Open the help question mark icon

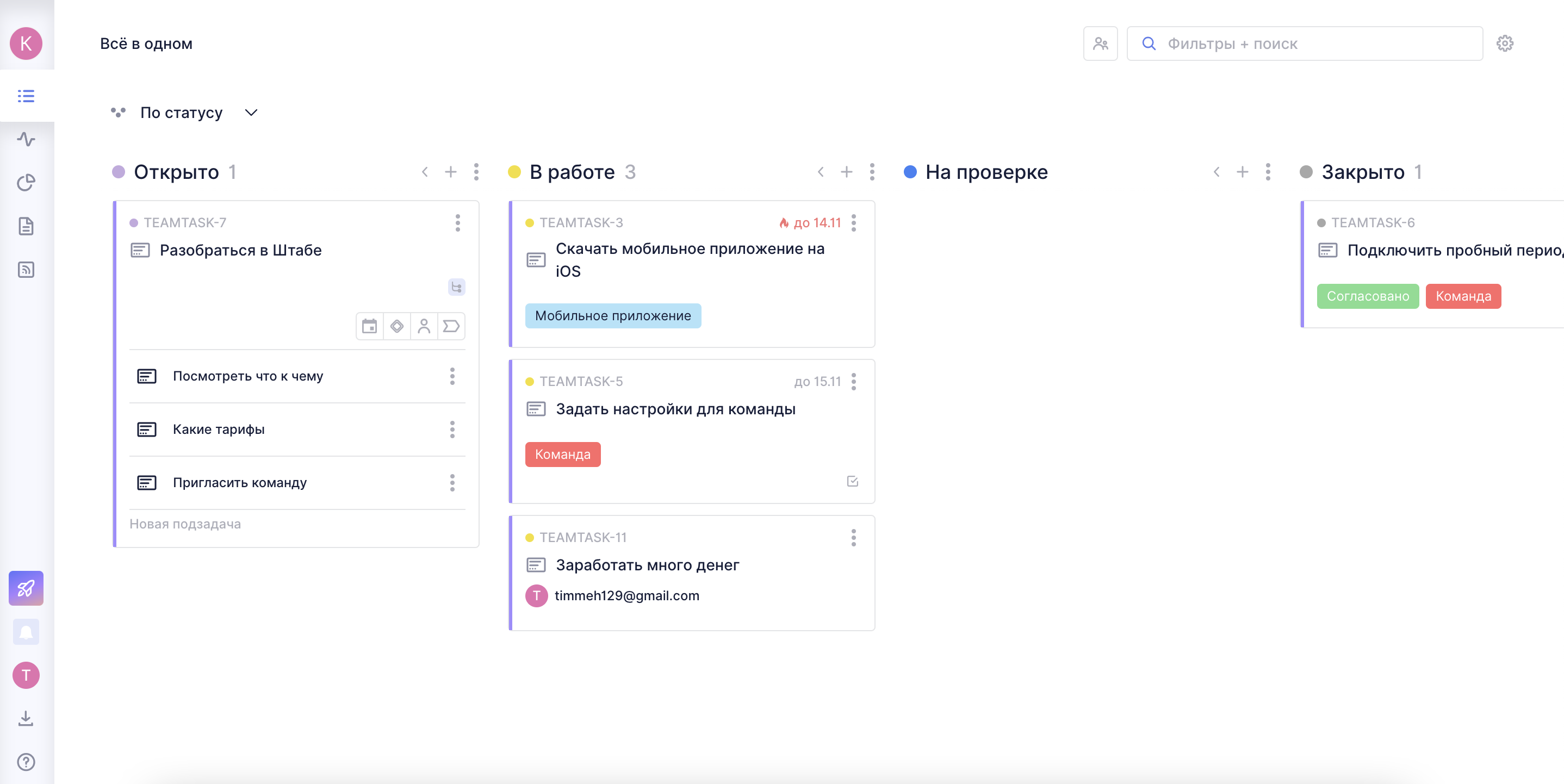click(26, 762)
